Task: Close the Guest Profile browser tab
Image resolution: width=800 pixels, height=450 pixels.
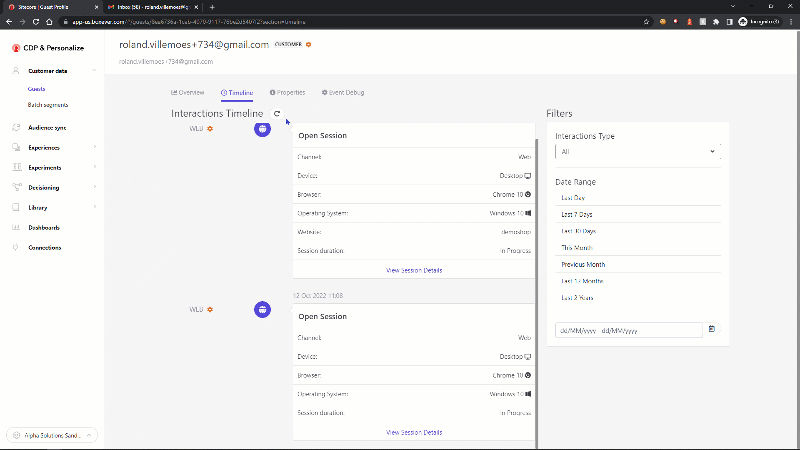Action: (96, 7)
